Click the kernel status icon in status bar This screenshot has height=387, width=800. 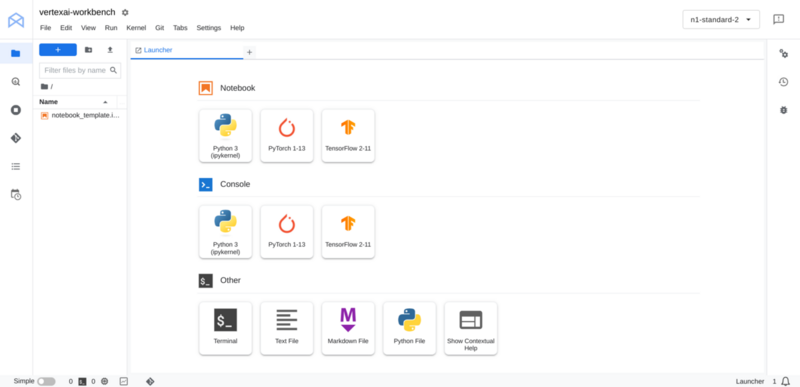(105, 381)
